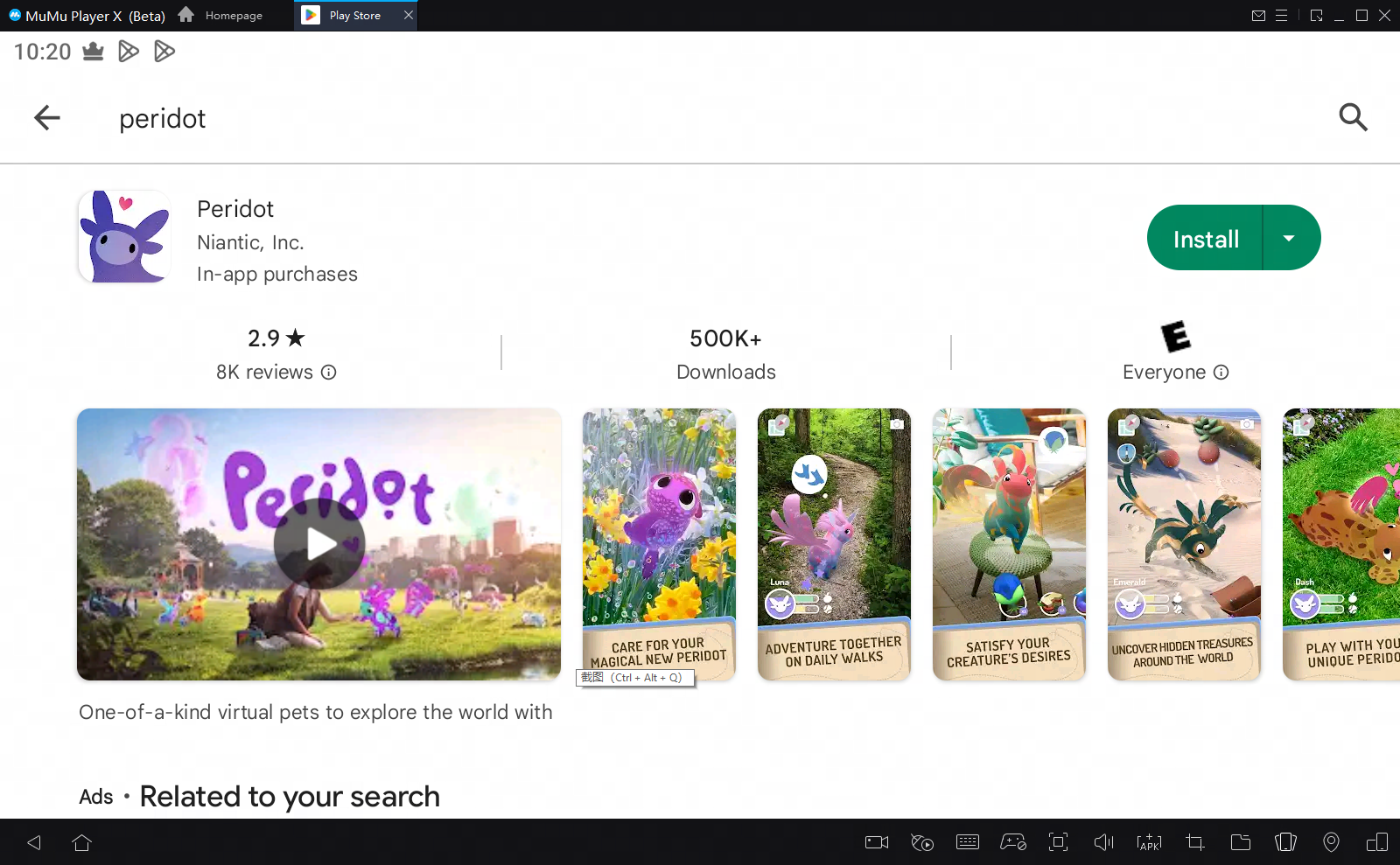
Task: Click the 'One-of-a-kind virtual pets' description
Action: [x=316, y=712]
